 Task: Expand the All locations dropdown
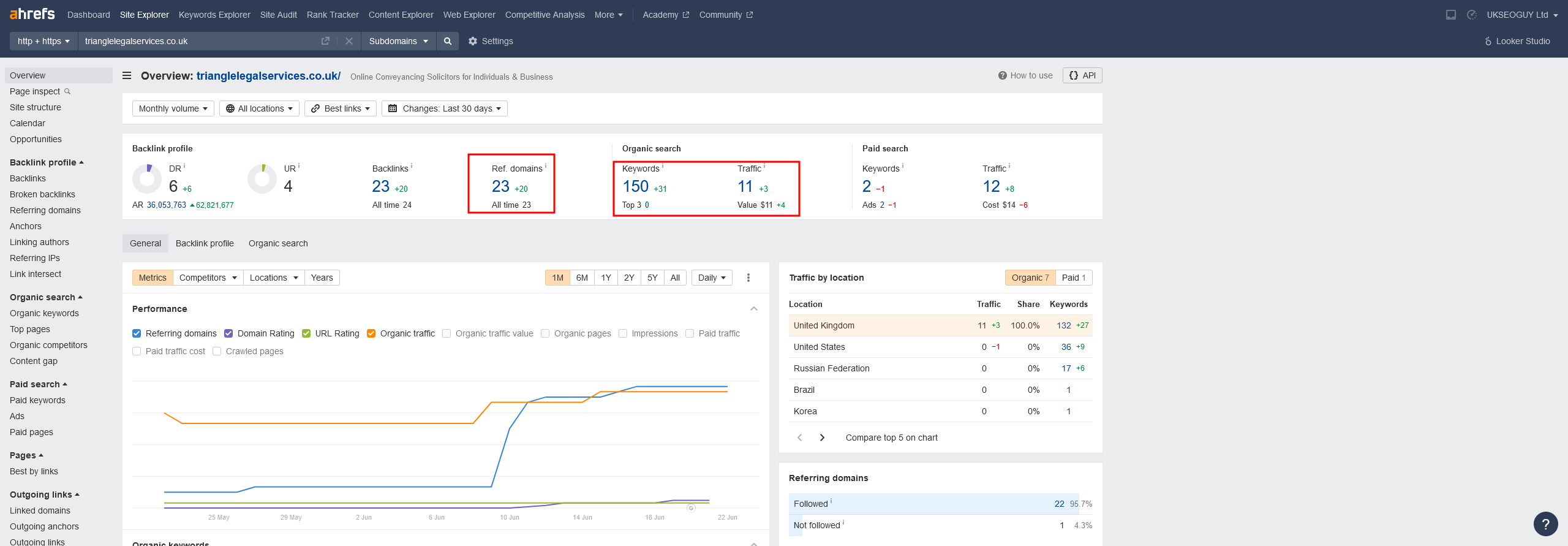[259, 108]
